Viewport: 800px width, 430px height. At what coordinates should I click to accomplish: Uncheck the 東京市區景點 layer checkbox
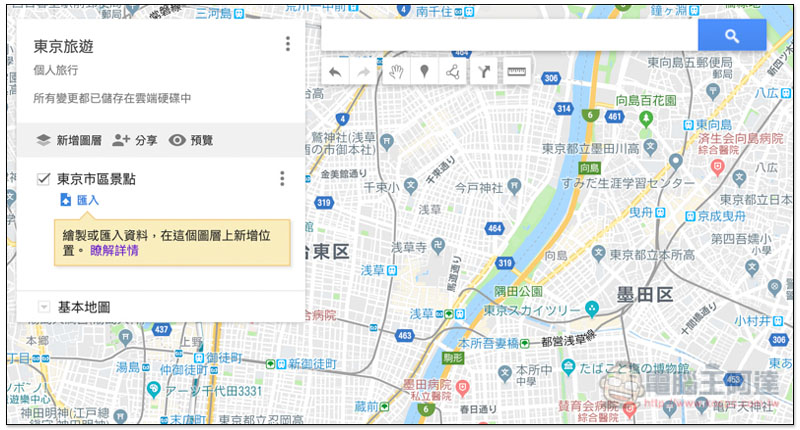(x=43, y=179)
